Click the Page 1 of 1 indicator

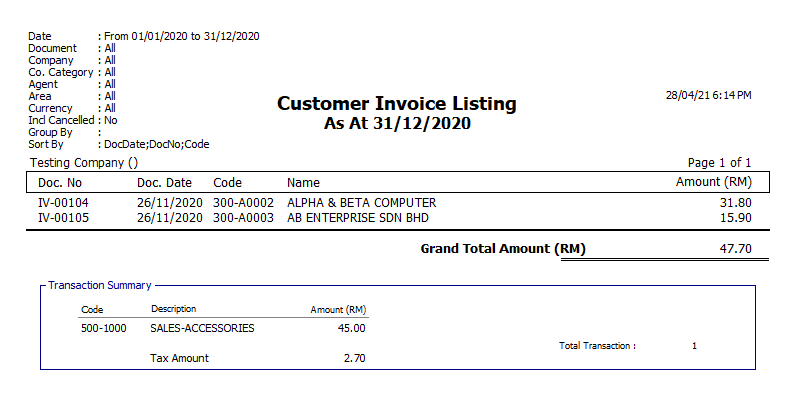click(720, 162)
